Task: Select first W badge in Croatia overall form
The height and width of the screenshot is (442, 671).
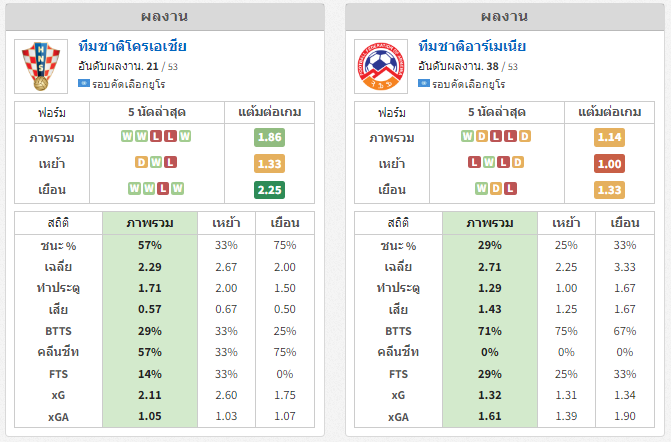Action: tap(127, 136)
